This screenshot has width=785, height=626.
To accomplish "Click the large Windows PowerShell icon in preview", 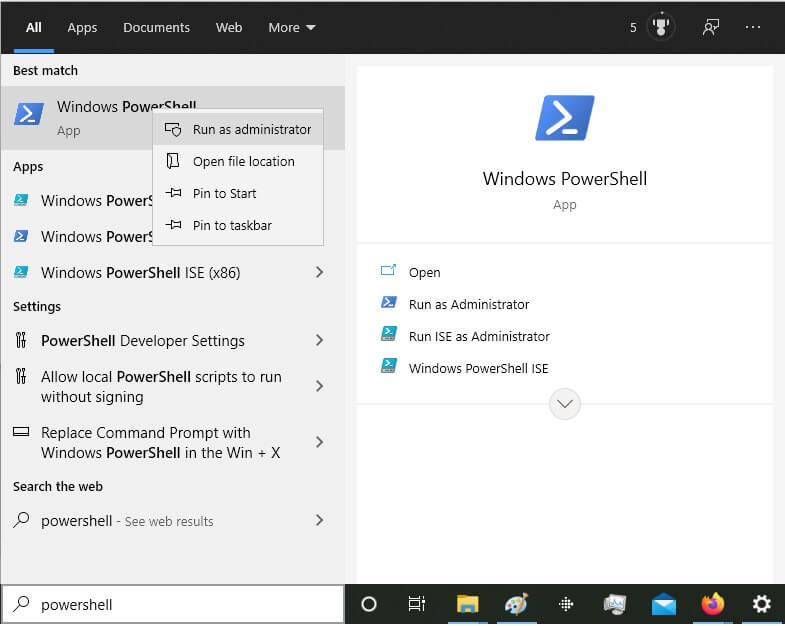I will click(x=565, y=119).
